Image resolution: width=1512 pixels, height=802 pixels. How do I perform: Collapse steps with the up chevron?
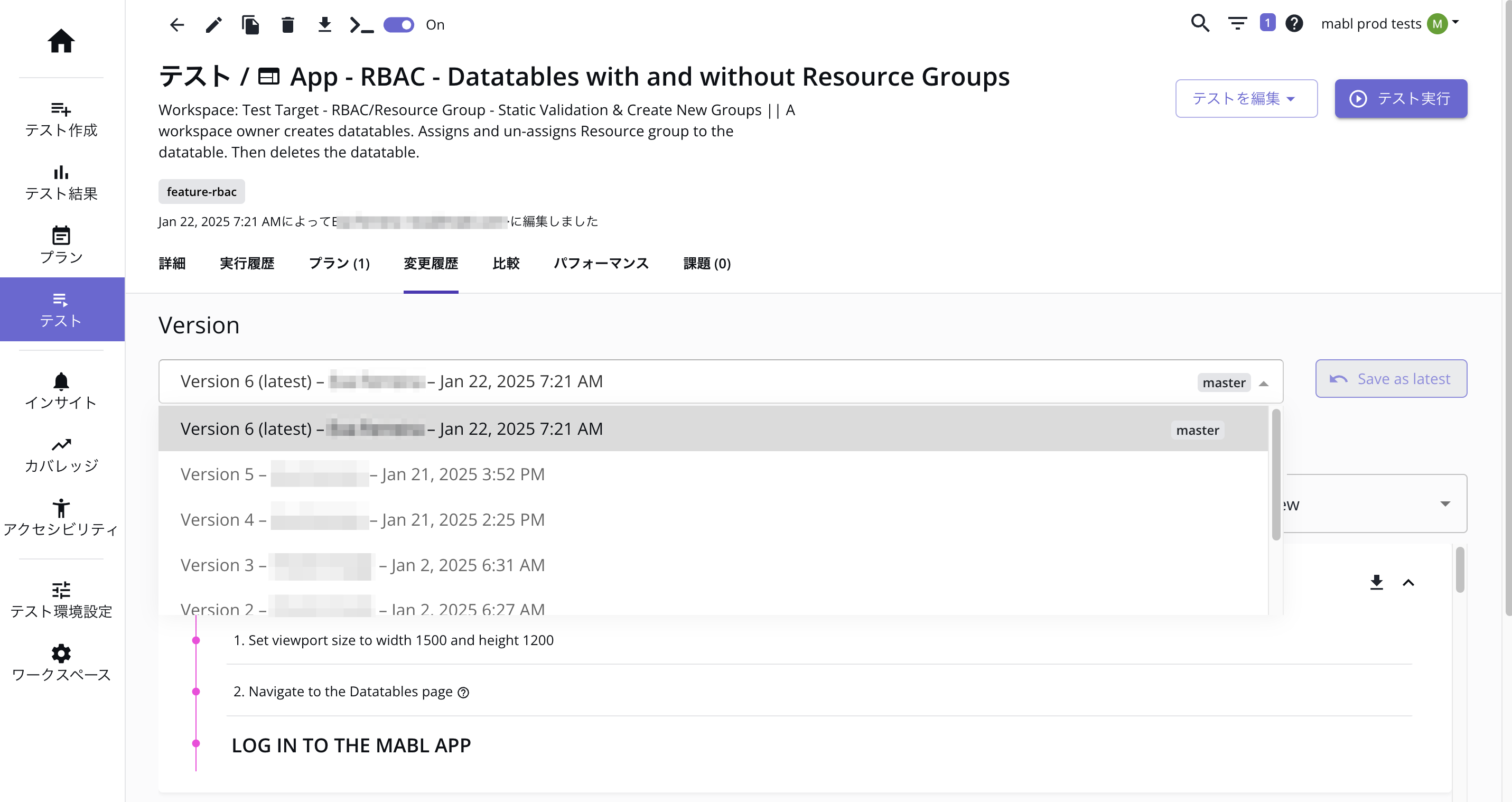coord(1408,582)
